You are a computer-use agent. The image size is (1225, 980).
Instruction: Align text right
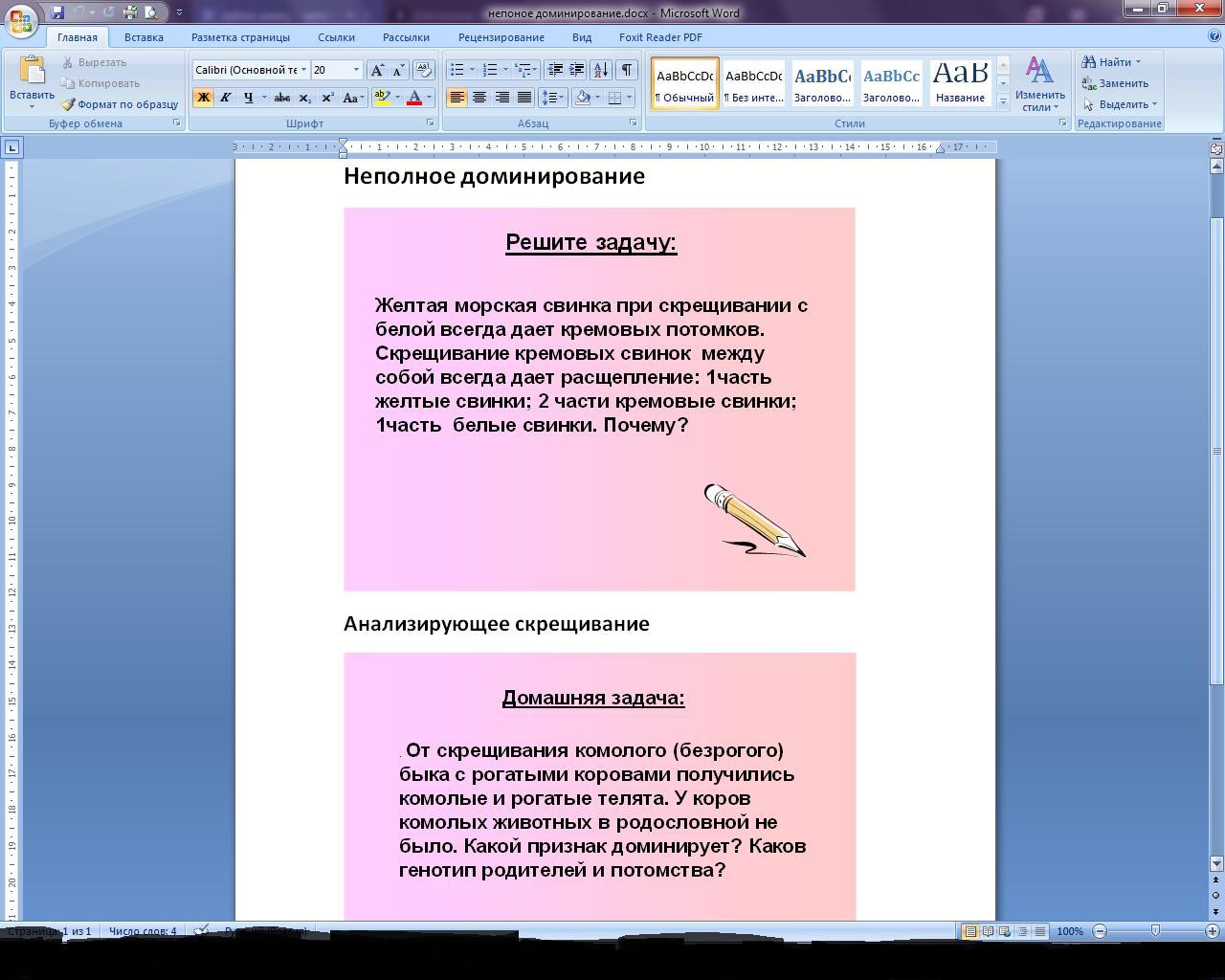[x=501, y=98]
